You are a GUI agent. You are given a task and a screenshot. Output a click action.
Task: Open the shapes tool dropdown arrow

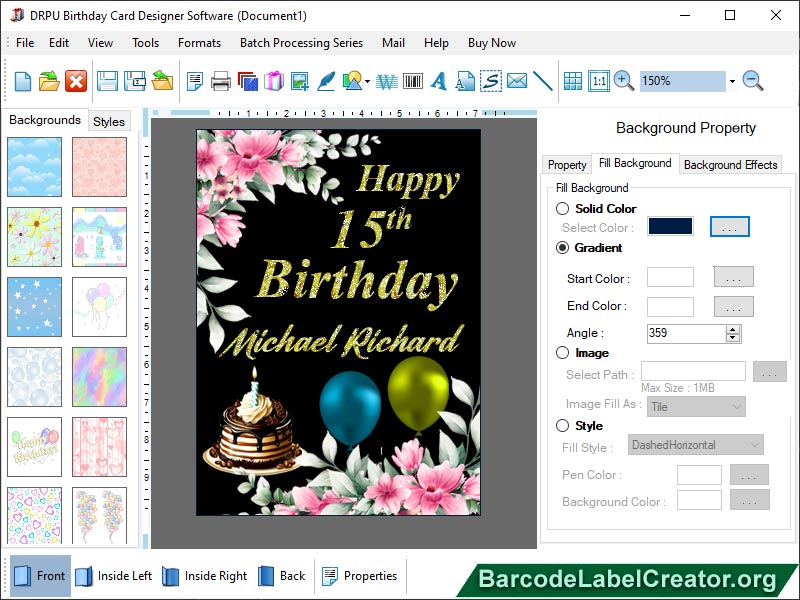[367, 81]
